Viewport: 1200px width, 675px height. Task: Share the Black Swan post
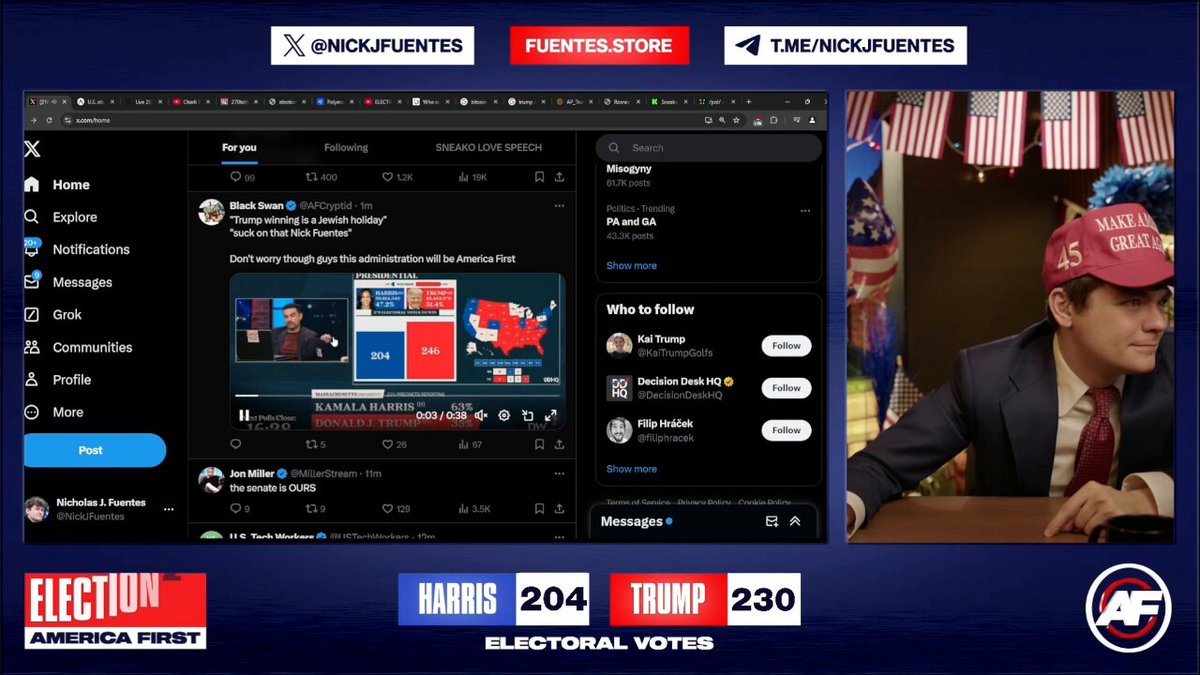pos(559,444)
